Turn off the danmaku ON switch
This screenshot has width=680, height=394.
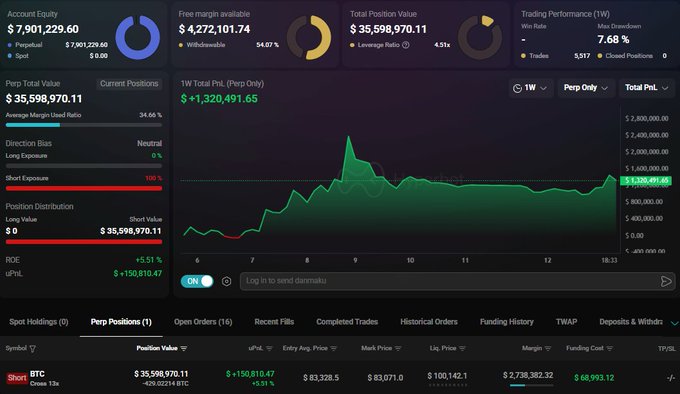(x=197, y=281)
